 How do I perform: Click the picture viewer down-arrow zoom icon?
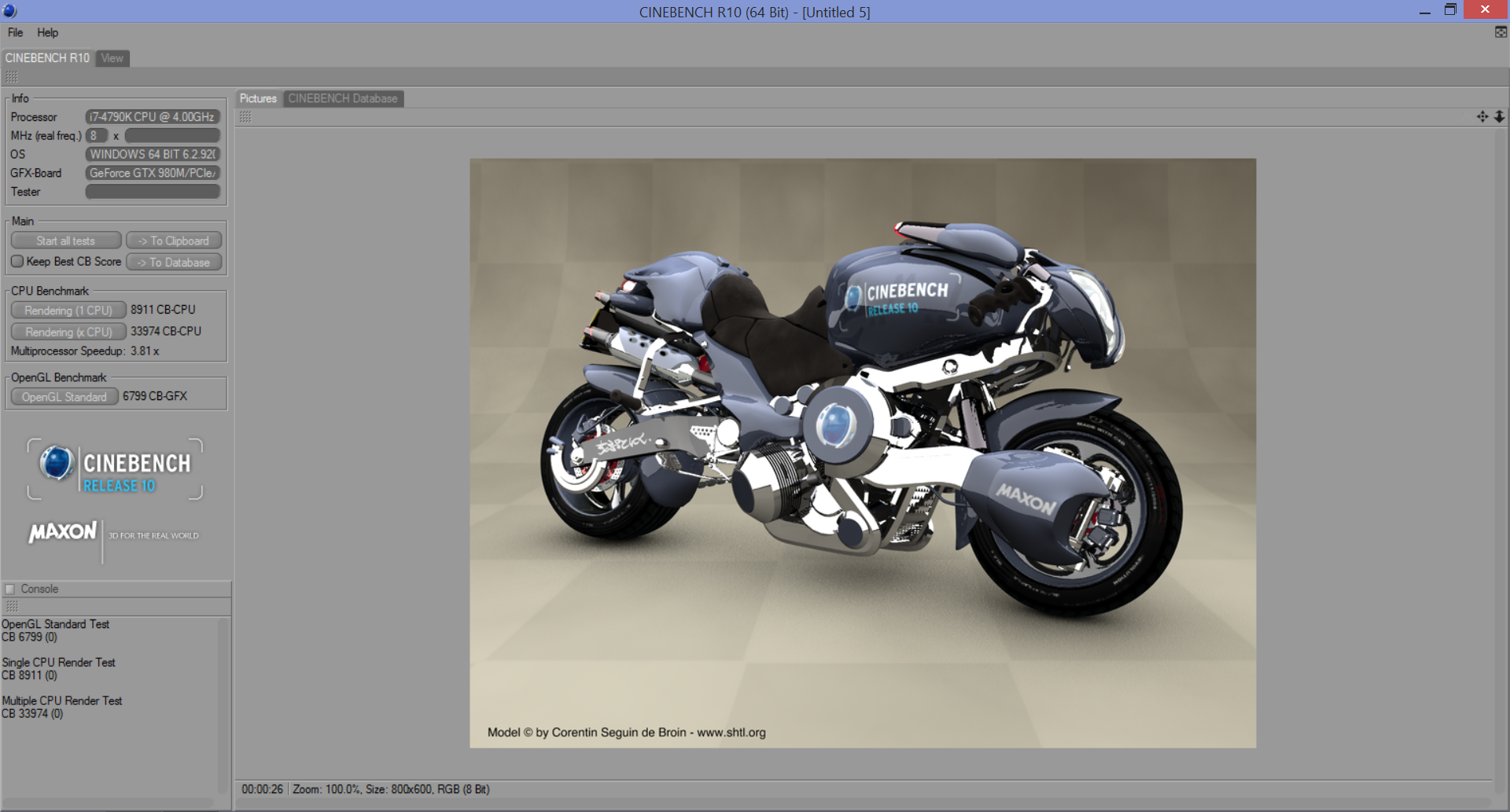coord(1499,116)
